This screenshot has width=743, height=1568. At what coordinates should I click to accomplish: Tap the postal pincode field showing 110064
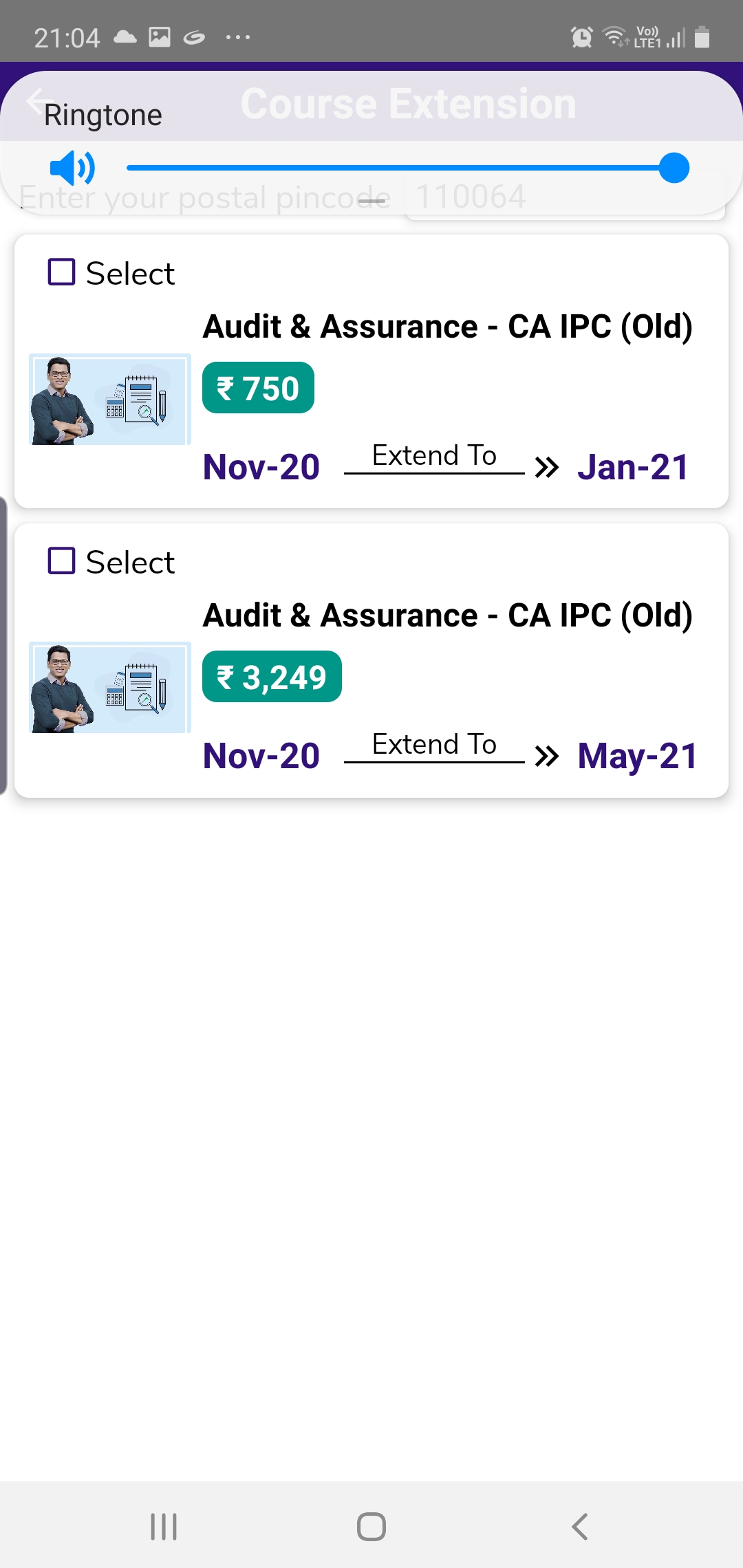(566, 198)
